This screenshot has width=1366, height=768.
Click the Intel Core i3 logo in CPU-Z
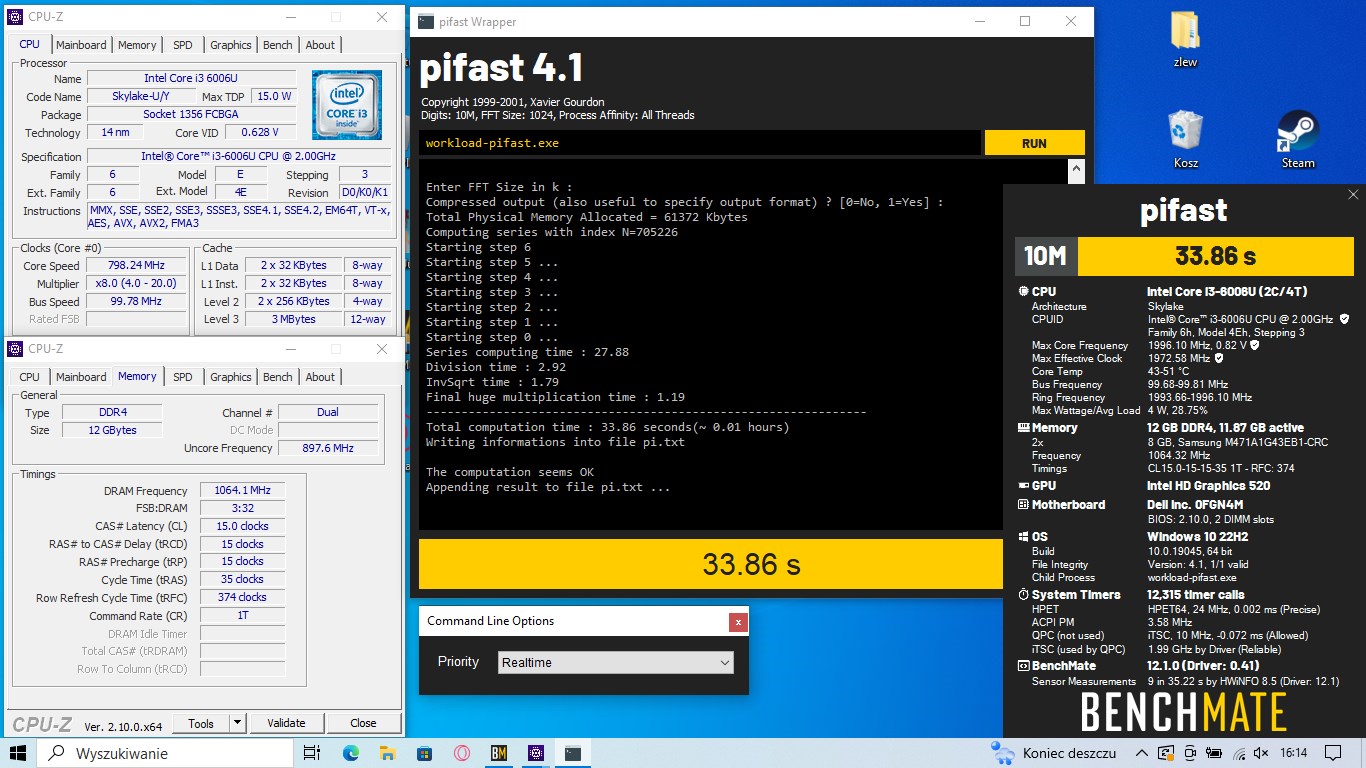coord(346,105)
